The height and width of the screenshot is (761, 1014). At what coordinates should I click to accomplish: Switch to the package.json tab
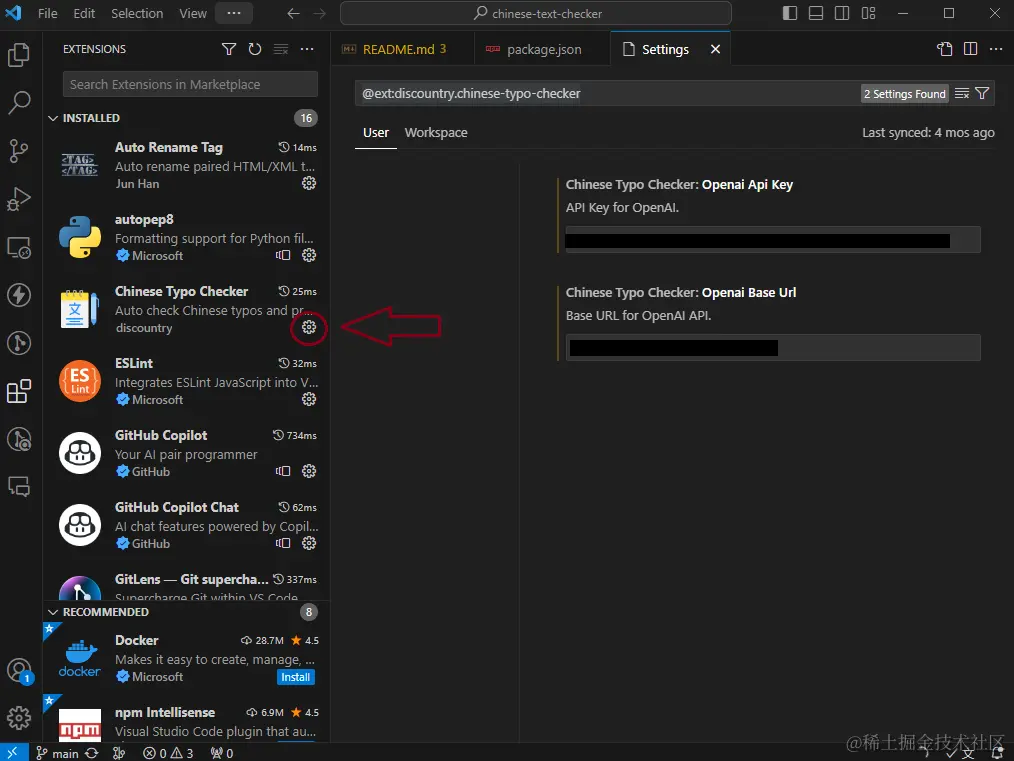(543, 49)
